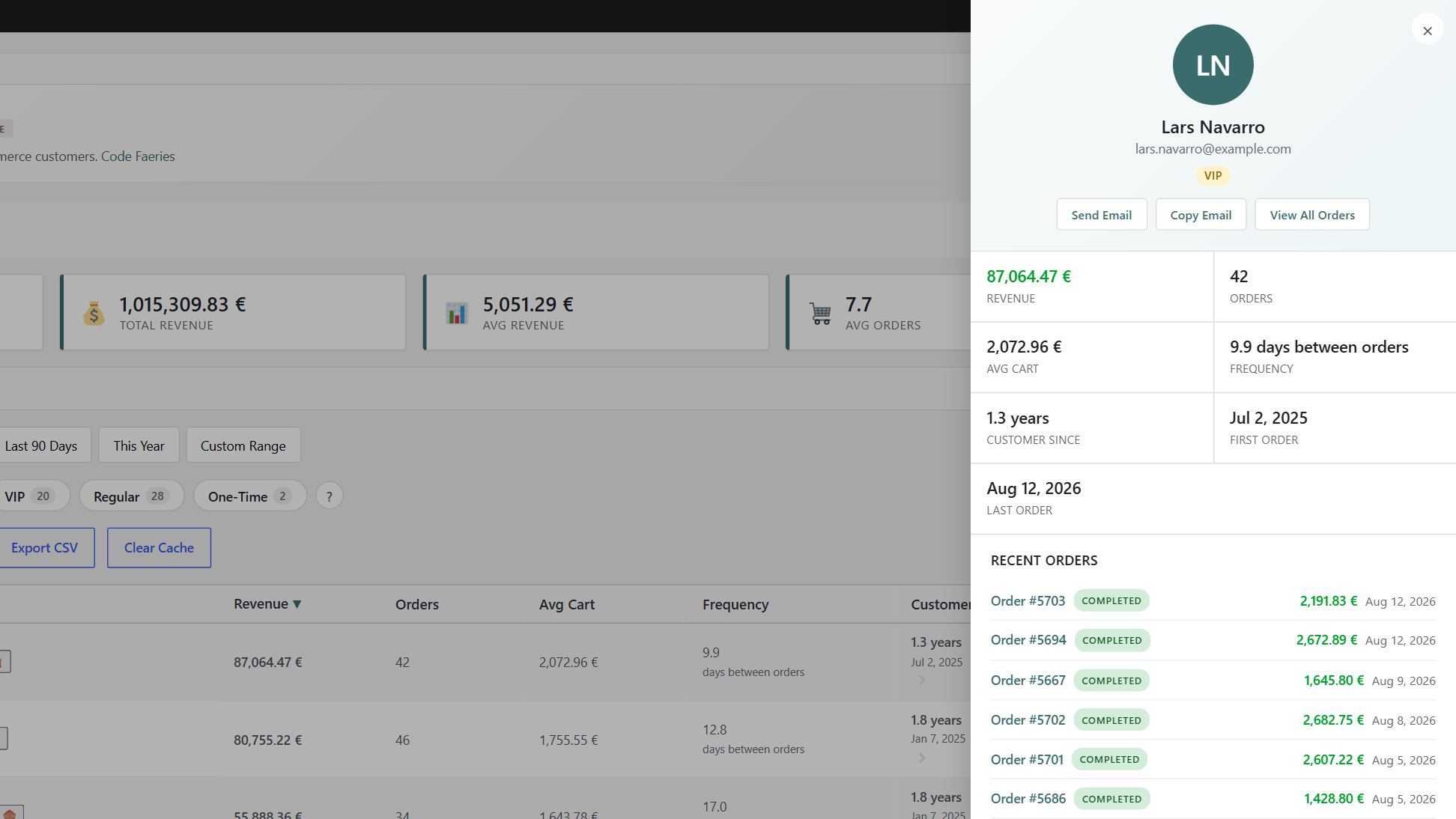Click the shopping cart Avg Orders icon
This screenshot has height=819, width=1456.
tap(821, 313)
